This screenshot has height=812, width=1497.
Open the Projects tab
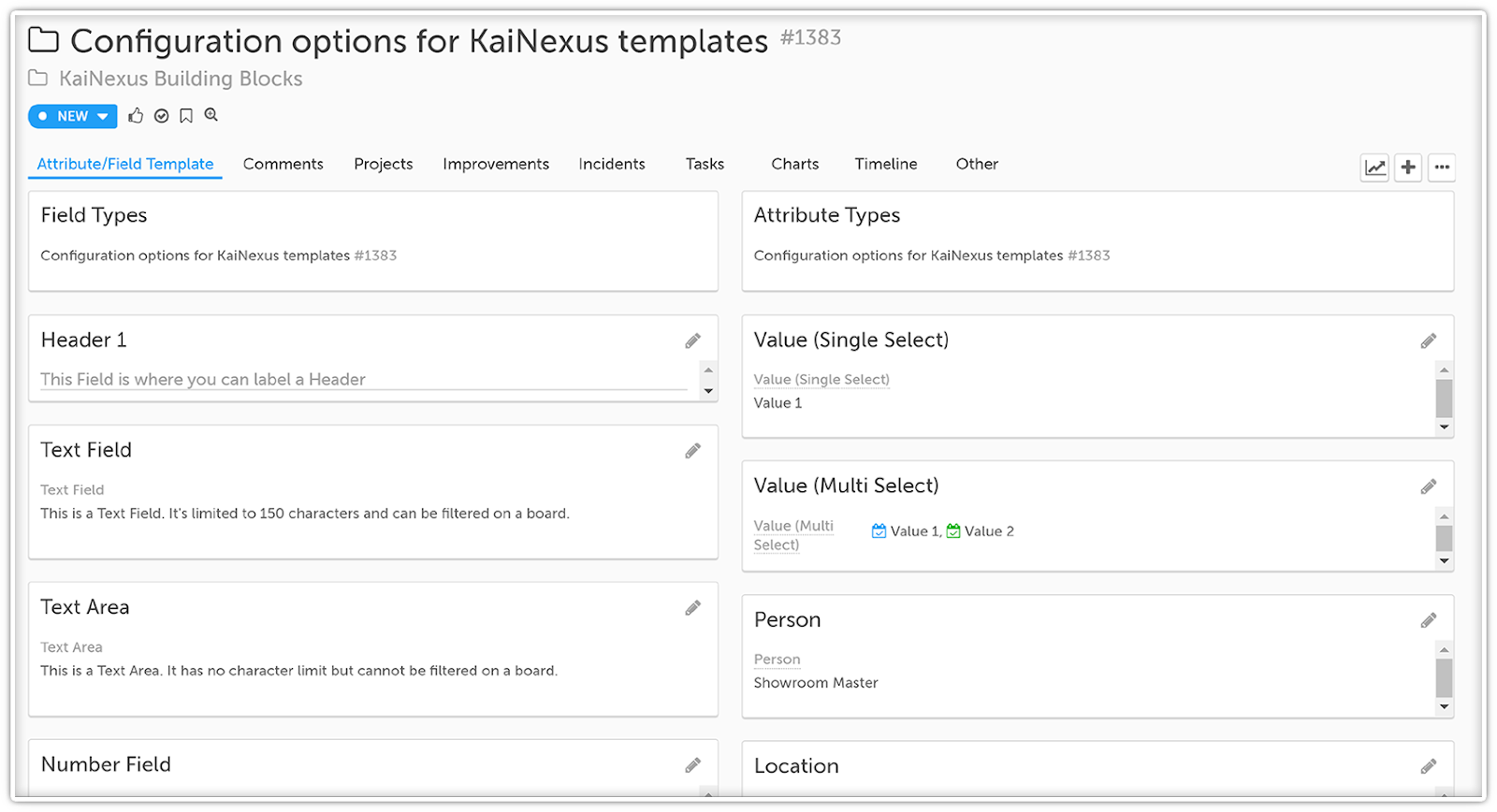tap(384, 164)
